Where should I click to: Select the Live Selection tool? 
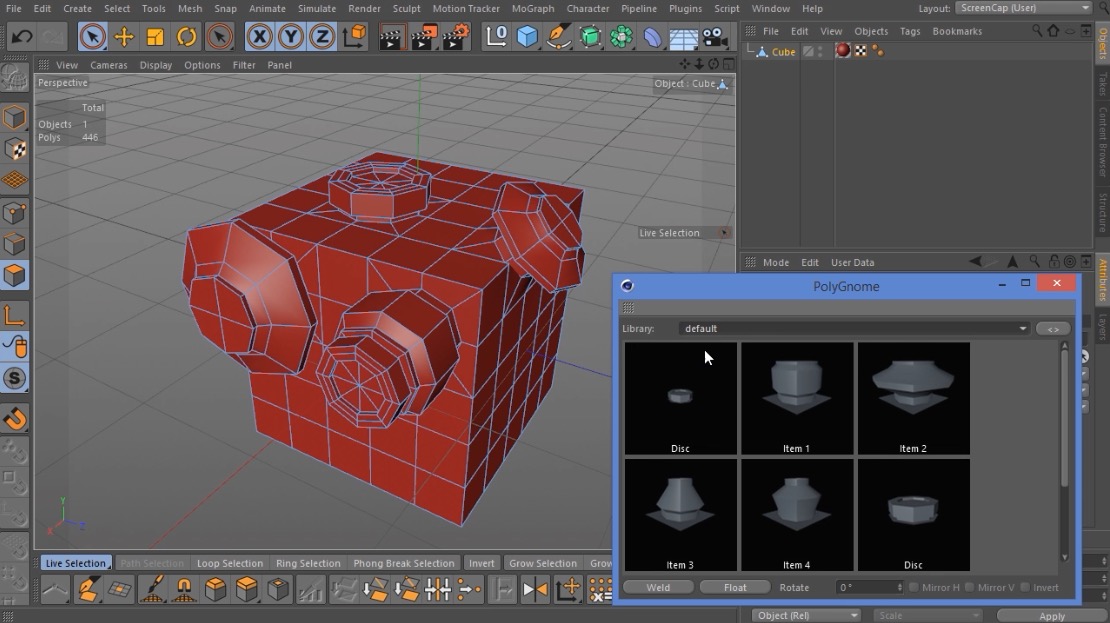coord(92,36)
